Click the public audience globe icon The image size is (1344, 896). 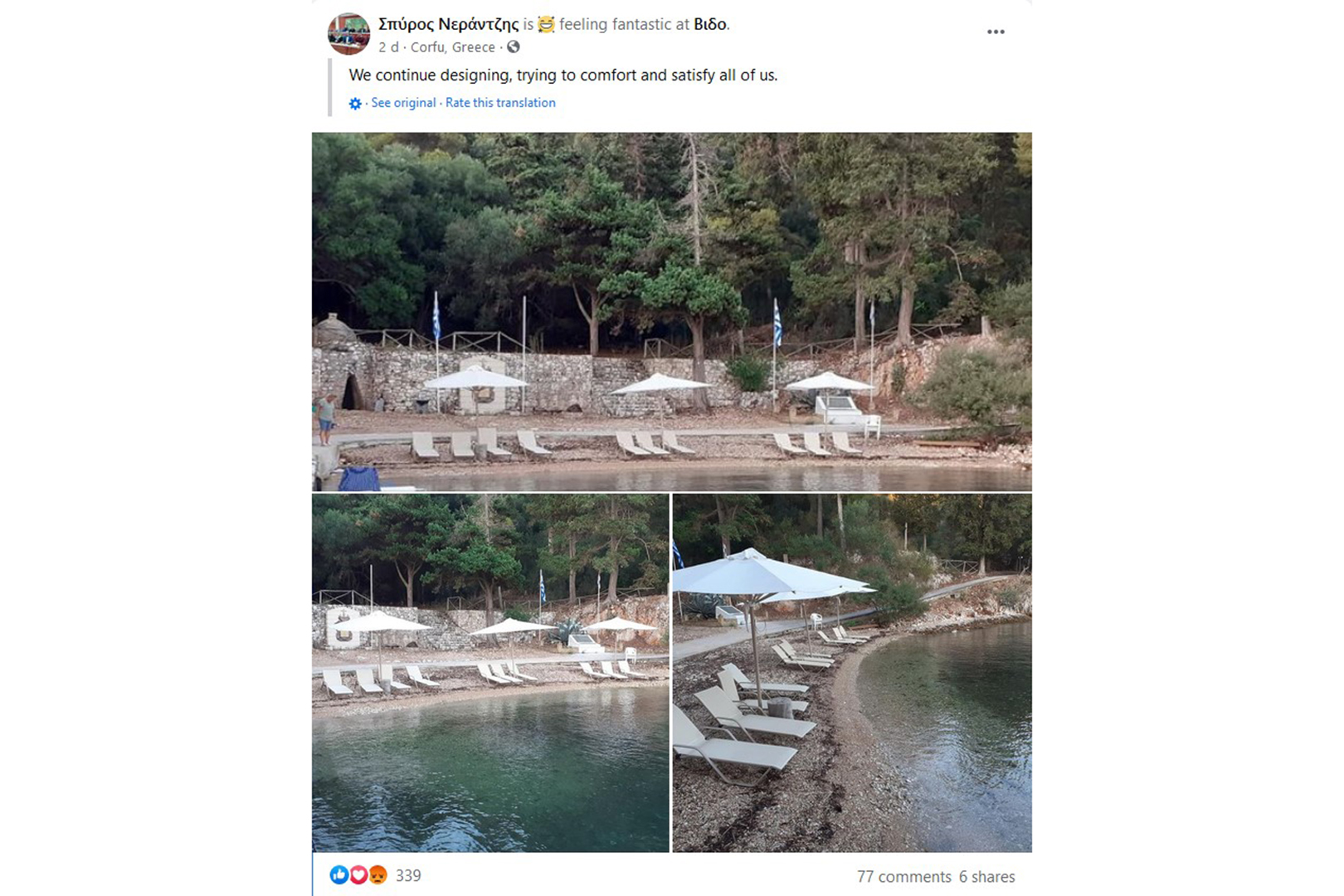(512, 47)
